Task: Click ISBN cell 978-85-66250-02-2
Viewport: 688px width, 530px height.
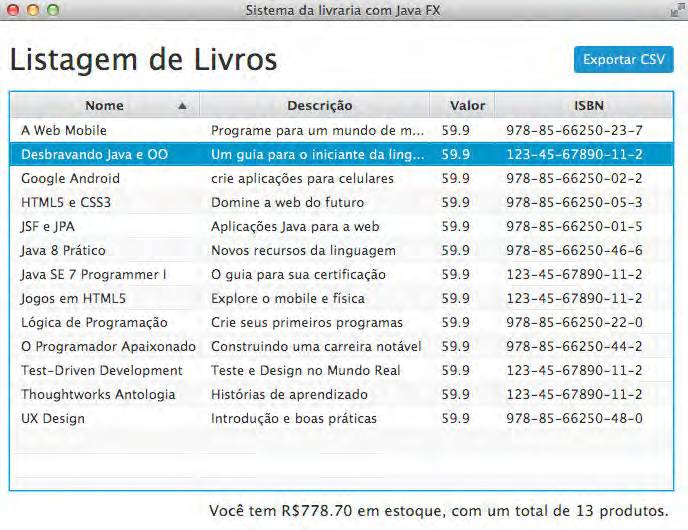Action: (x=574, y=178)
